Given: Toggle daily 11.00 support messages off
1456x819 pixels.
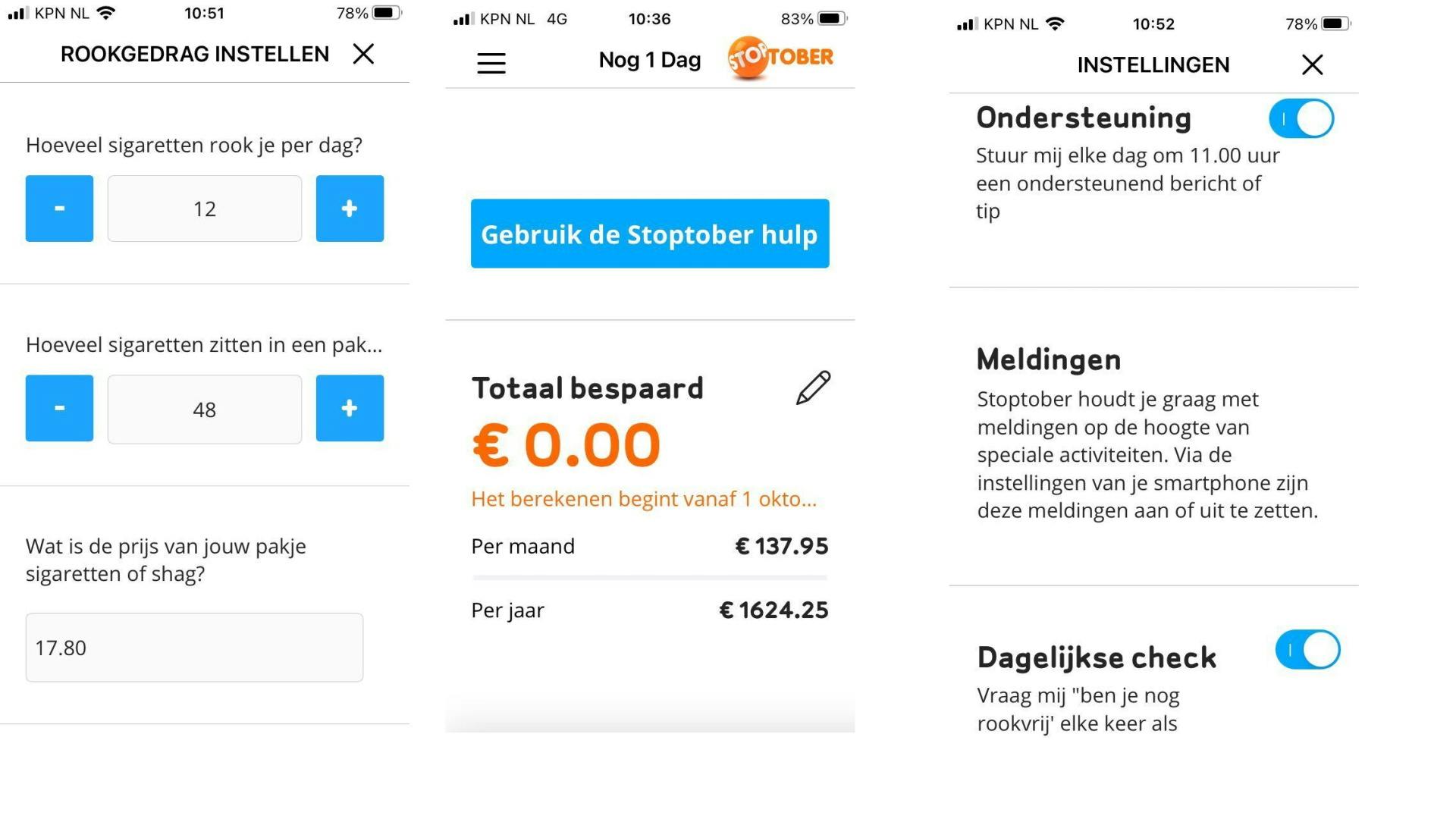Looking at the screenshot, I should click(x=1301, y=118).
